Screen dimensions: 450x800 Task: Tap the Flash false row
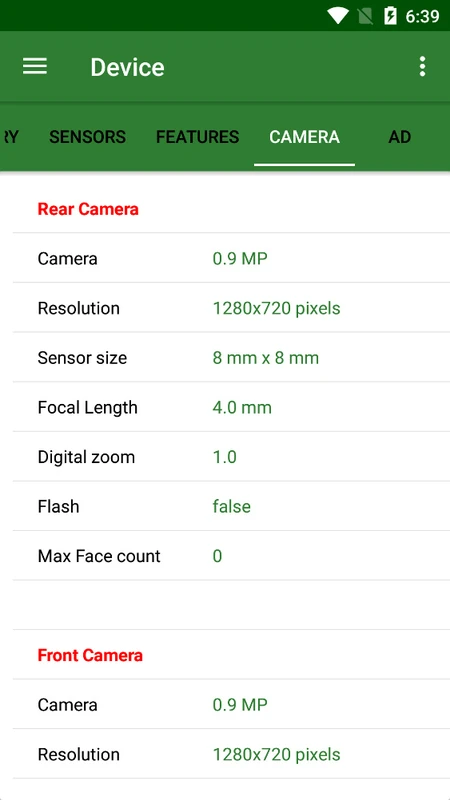[x=231, y=506]
